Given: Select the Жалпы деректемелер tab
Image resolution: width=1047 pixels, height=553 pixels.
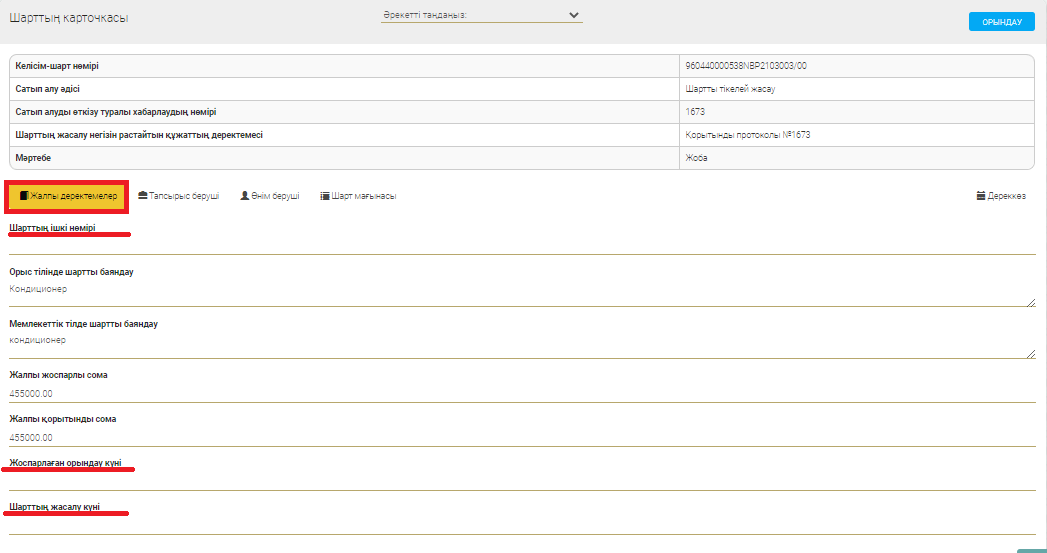Looking at the screenshot, I should (x=68, y=197).
